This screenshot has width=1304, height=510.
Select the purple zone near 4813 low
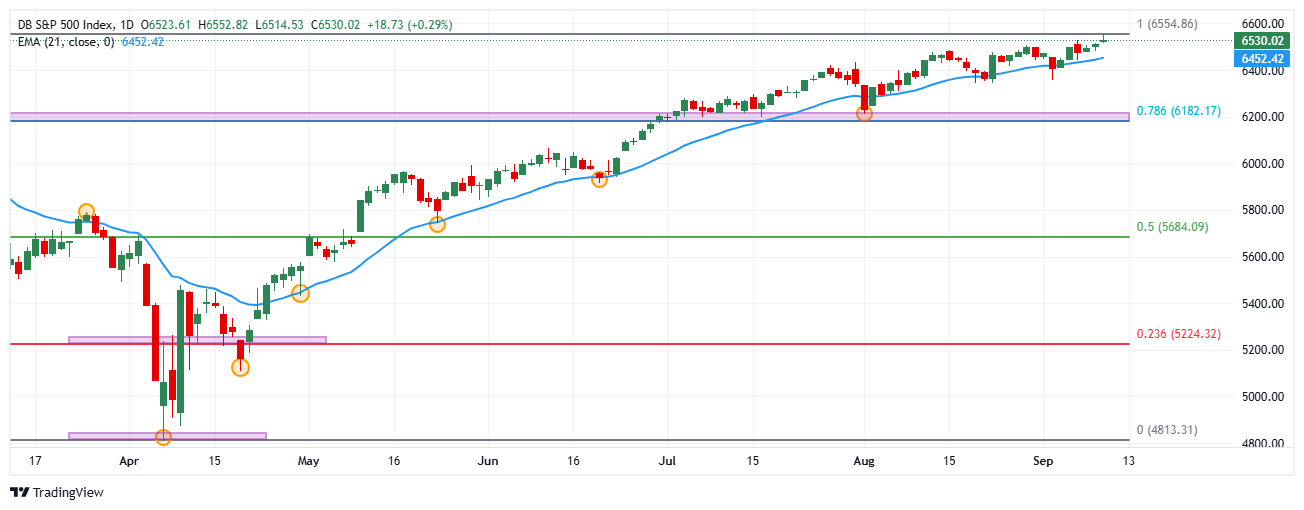pos(167,436)
